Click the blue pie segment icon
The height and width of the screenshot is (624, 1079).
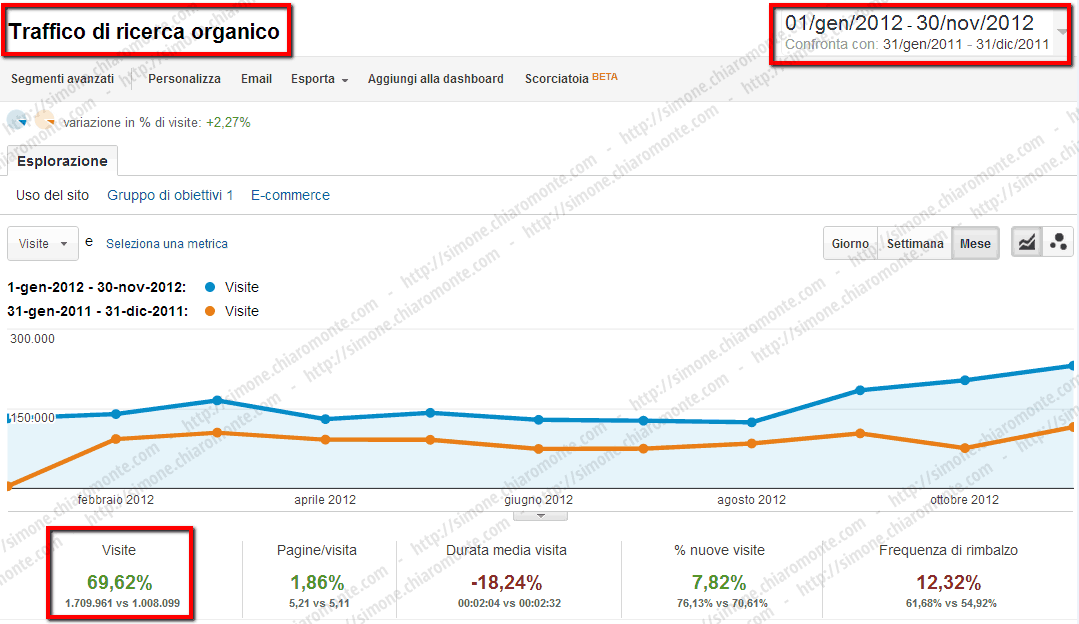[x=19, y=122]
